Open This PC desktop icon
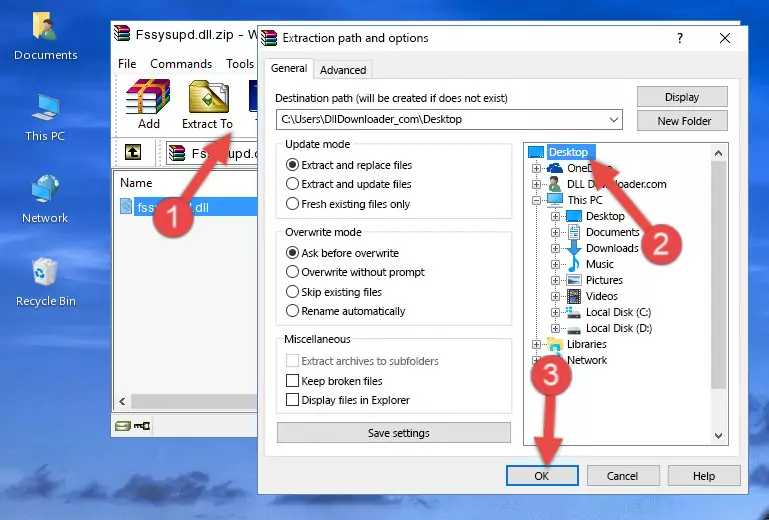 point(45,117)
